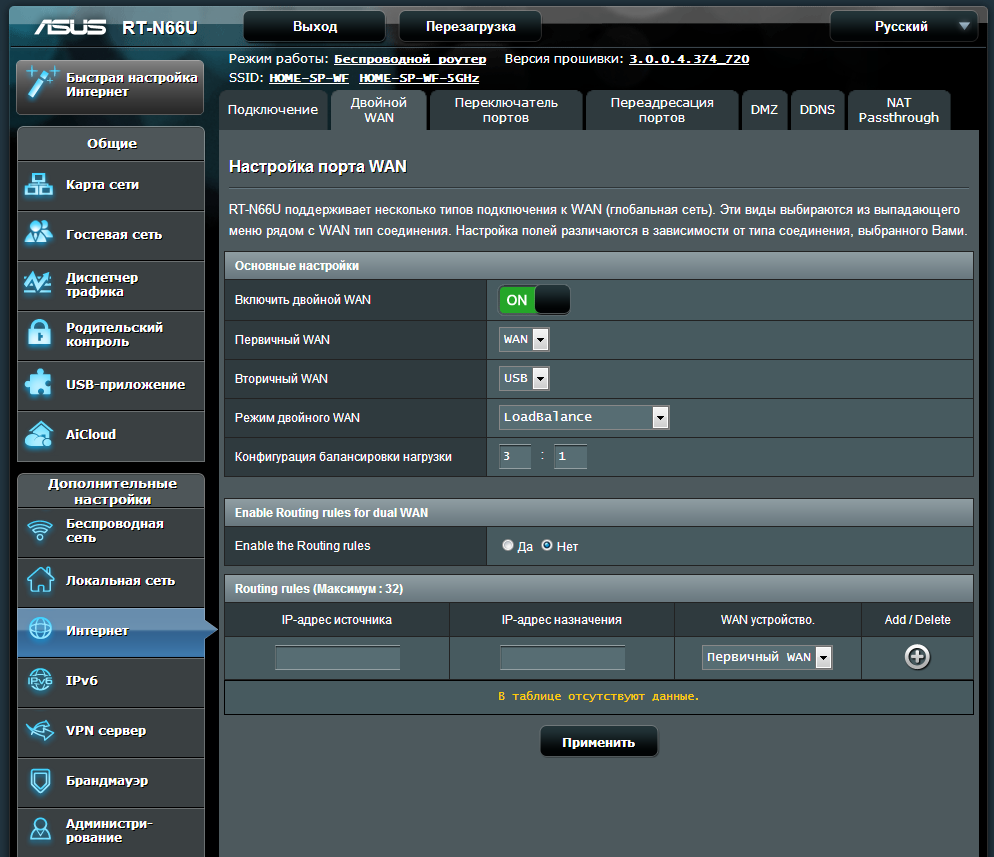Viewport: 994px width, 857px height.
Task: Open the Русский language dropdown
Action: [904, 27]
